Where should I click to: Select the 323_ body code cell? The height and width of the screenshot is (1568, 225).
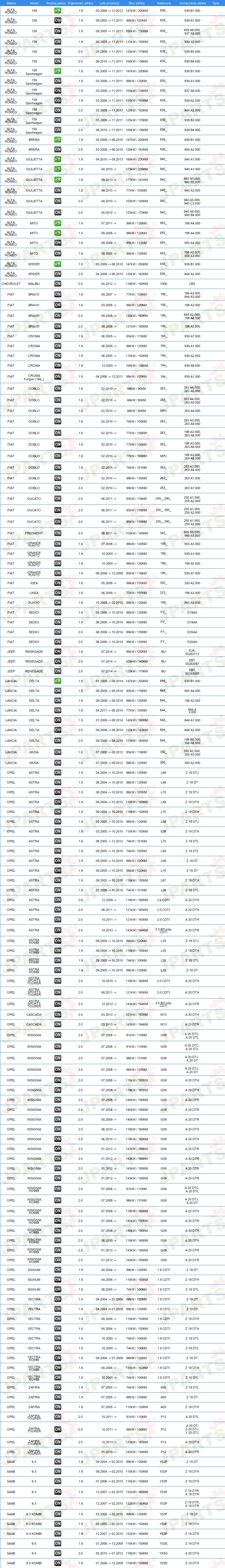[164, 593]
